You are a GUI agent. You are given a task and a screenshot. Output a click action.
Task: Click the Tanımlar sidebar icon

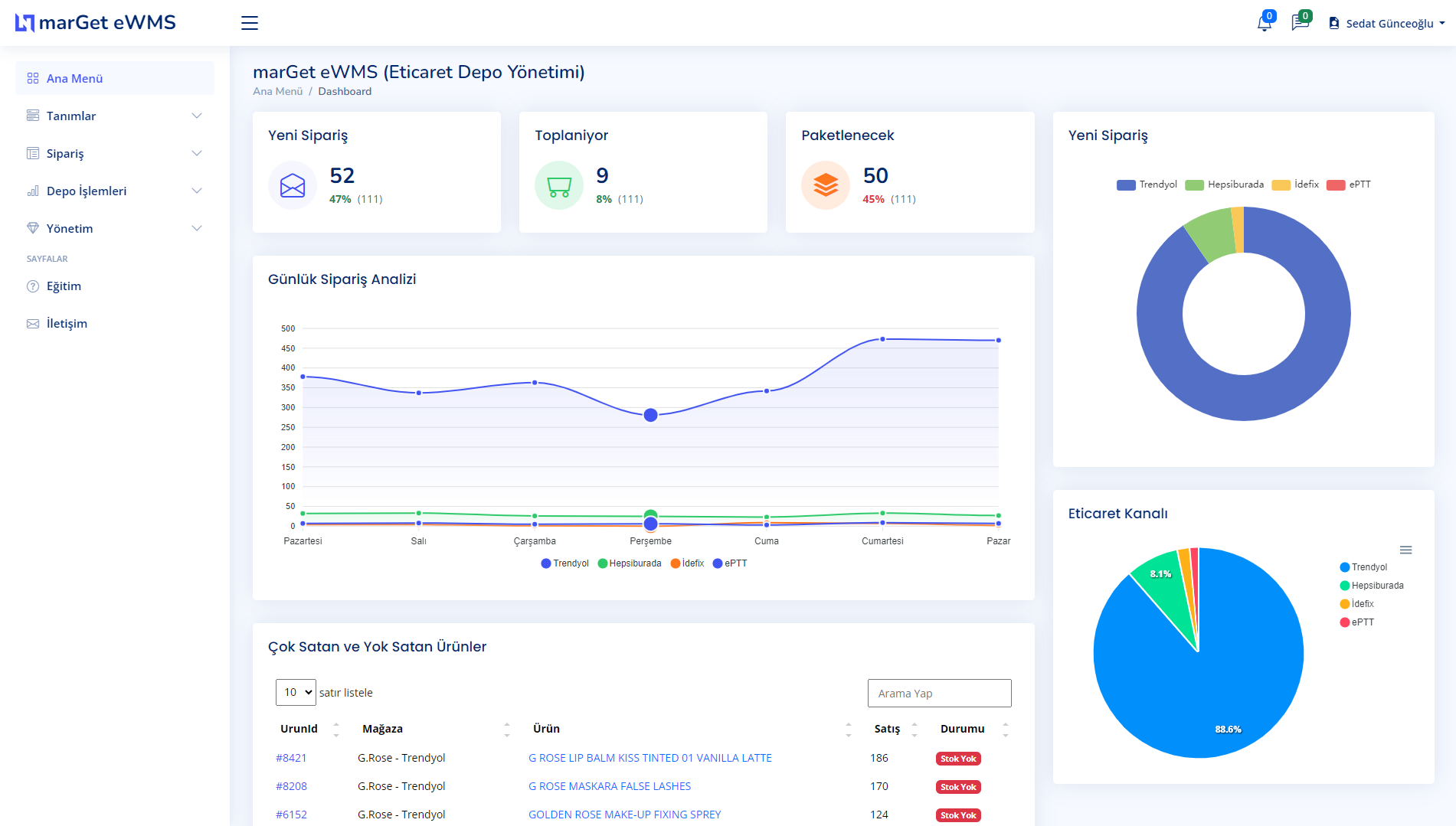[x=33, y=116]
